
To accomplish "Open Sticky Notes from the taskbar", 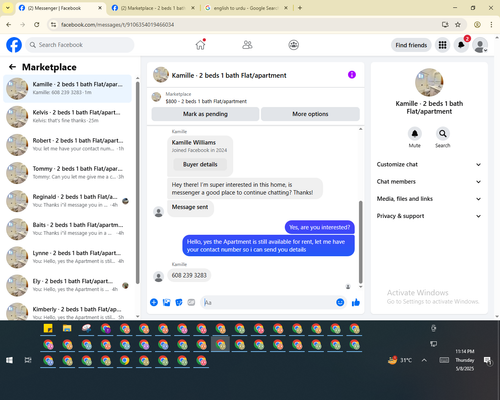I will 48,328.
